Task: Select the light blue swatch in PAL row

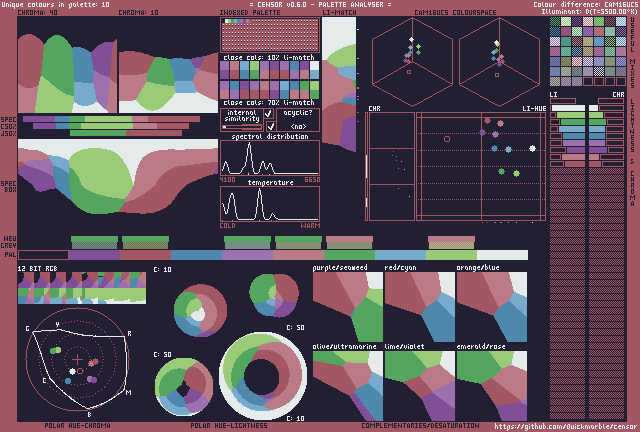Action: (400, 255)
